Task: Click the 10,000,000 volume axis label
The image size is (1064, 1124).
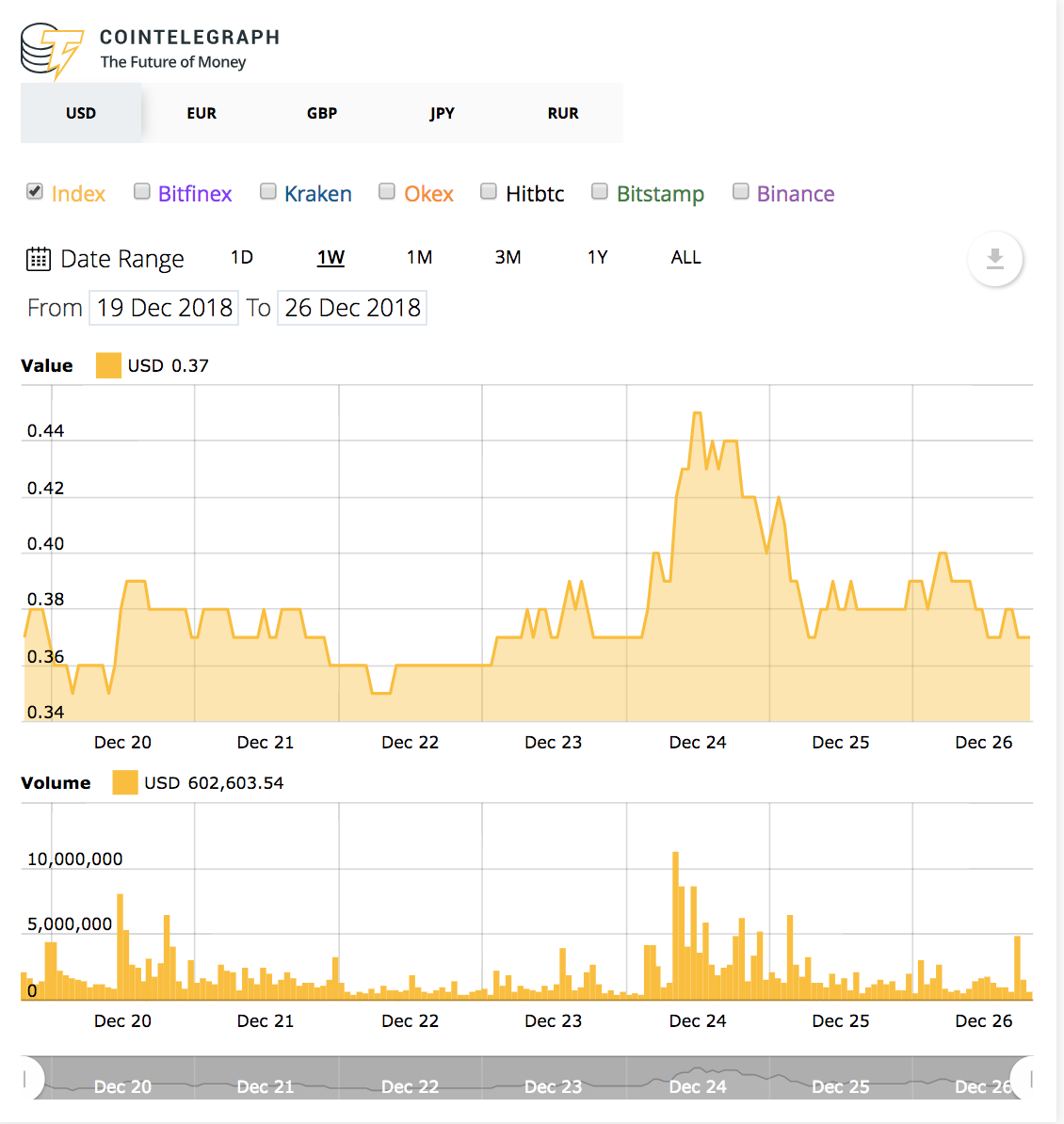Action: click(74, 859)
